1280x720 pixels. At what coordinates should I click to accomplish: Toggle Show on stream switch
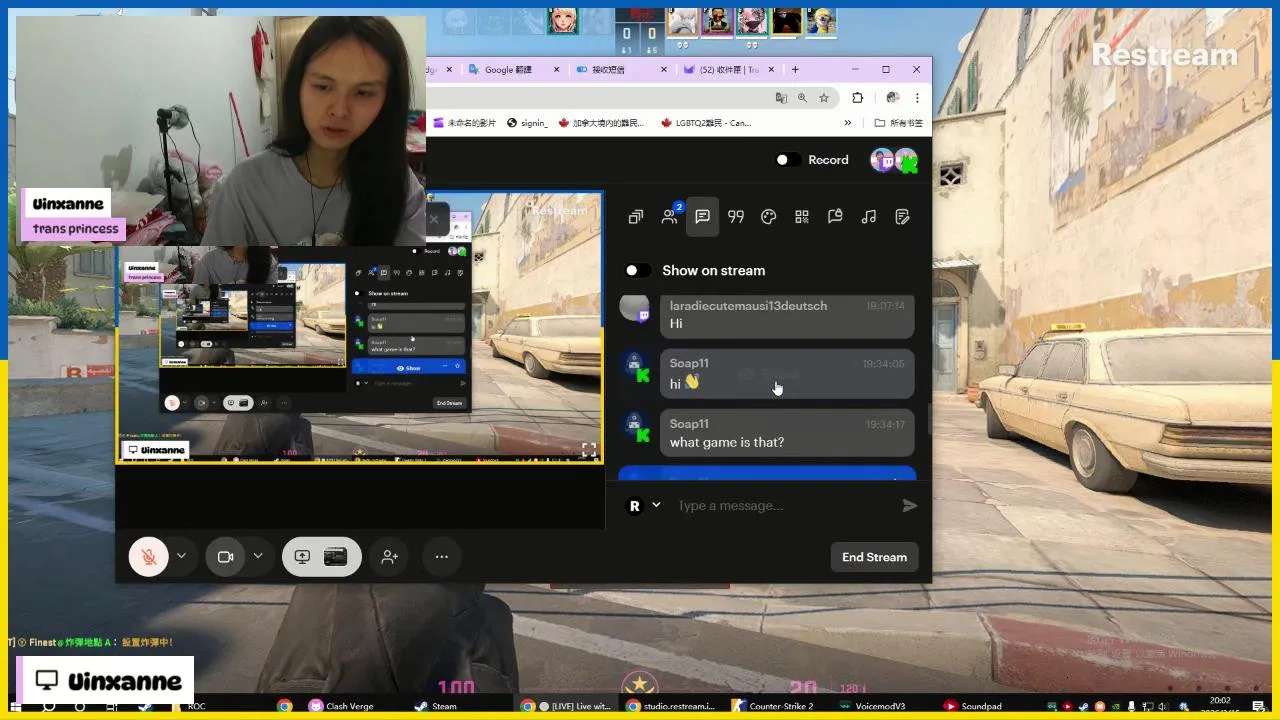tap(637, 270)
